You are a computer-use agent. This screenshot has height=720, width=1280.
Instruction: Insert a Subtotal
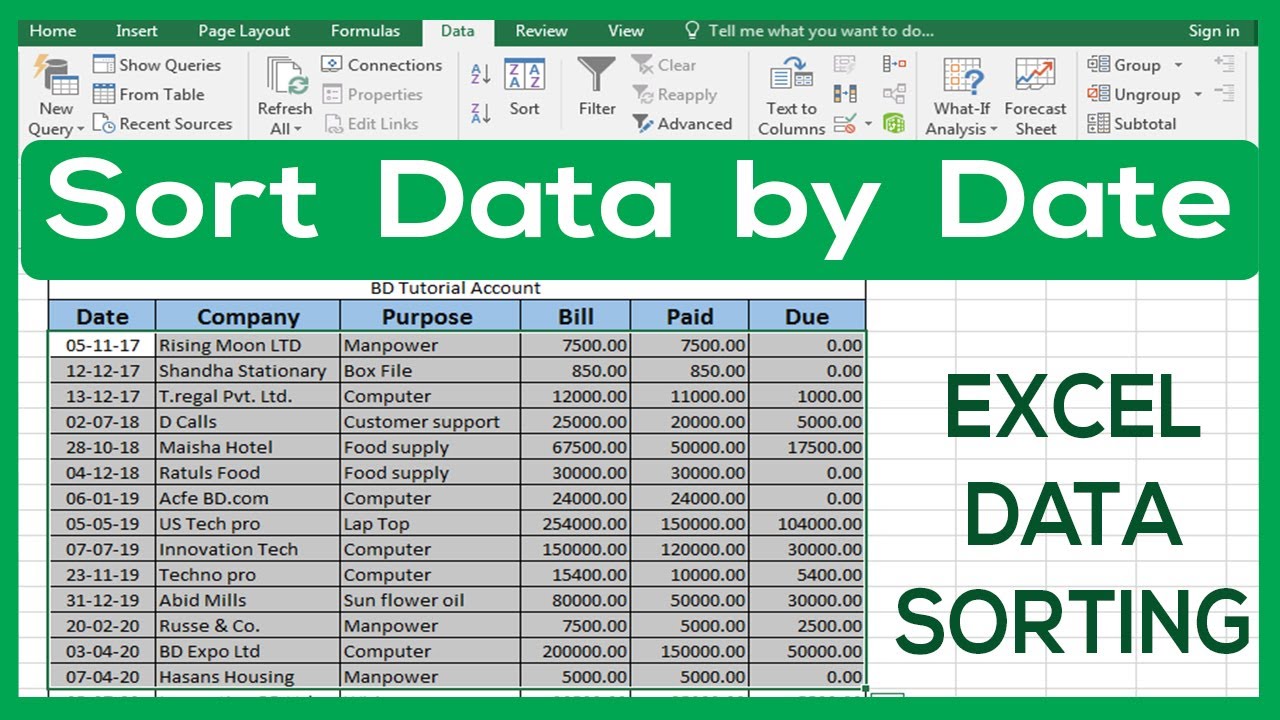[x=1132, y=124]
